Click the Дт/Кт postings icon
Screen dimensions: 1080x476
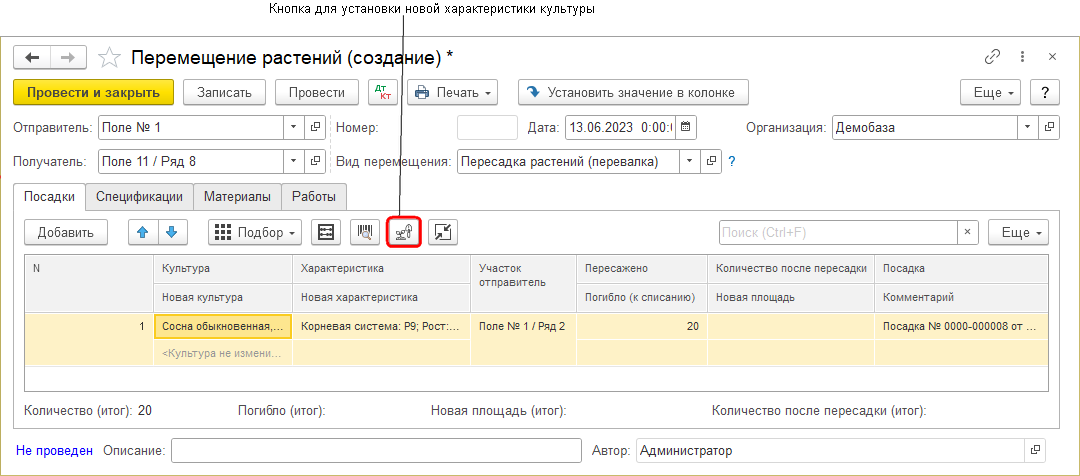(382, 92)
